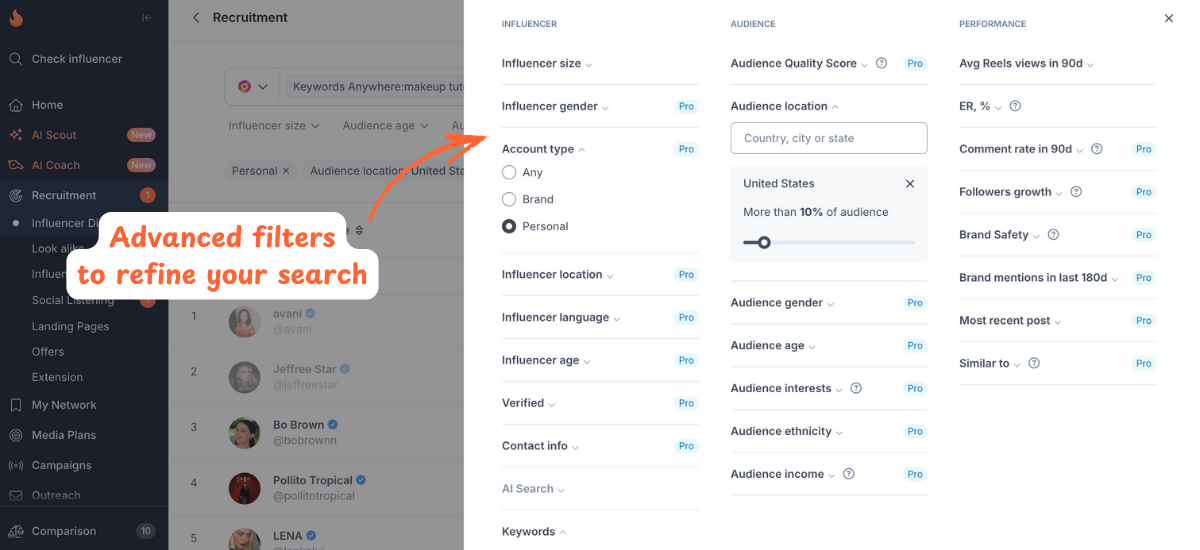
Task: Collapse the left sidebar
Action: 147,17
